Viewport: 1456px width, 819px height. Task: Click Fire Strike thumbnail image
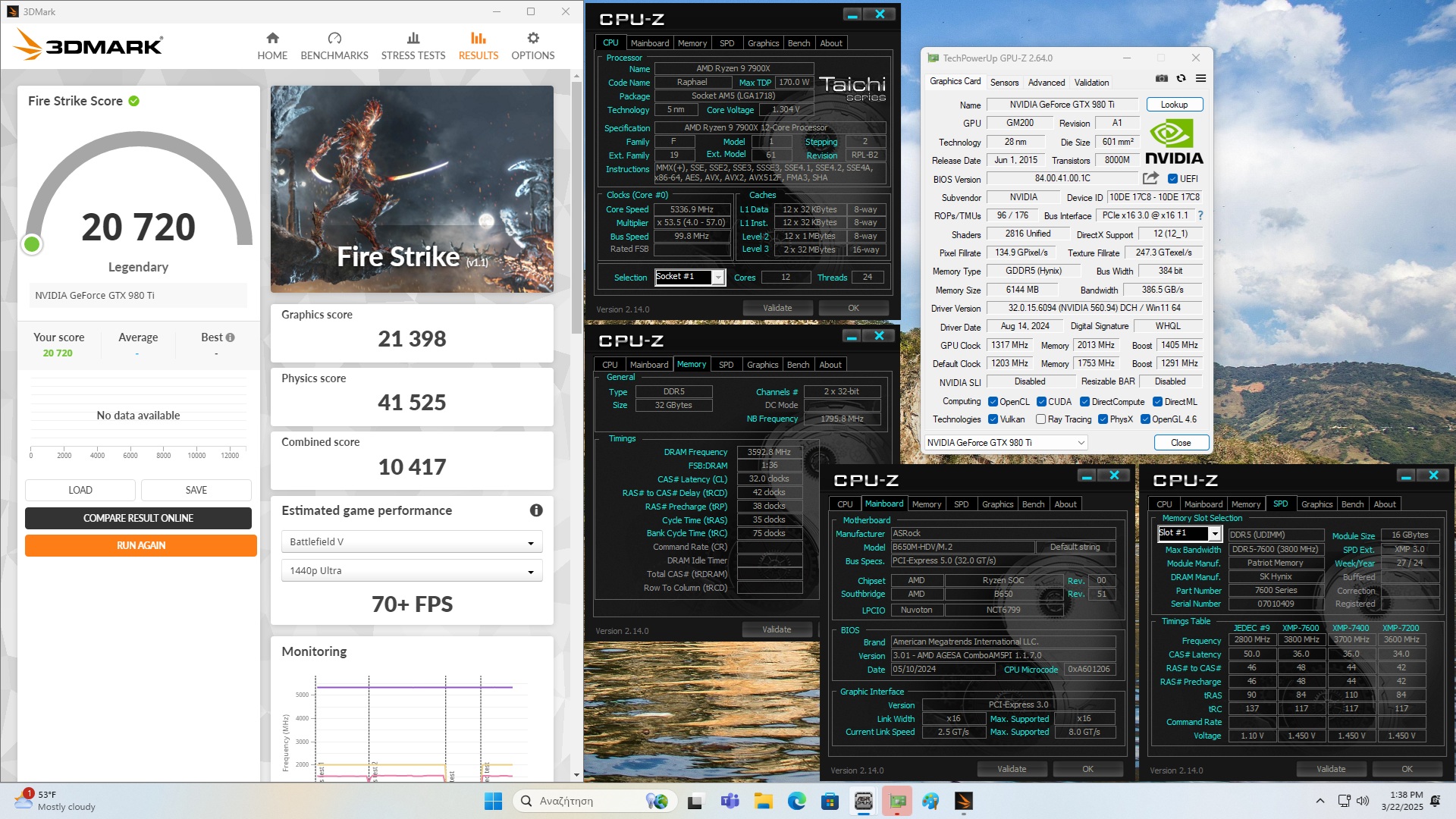[412, 189]
